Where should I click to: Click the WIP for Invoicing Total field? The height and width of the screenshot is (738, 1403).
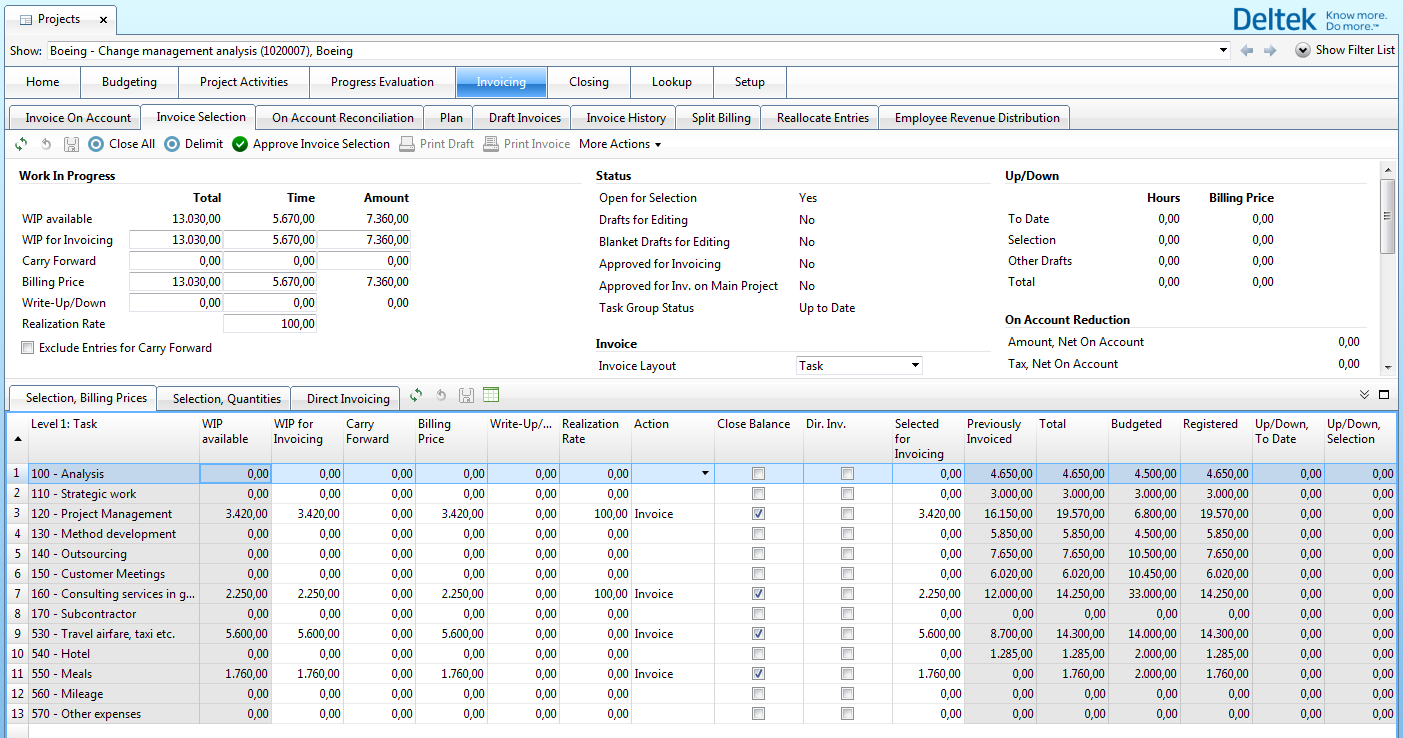pos(176,240)
